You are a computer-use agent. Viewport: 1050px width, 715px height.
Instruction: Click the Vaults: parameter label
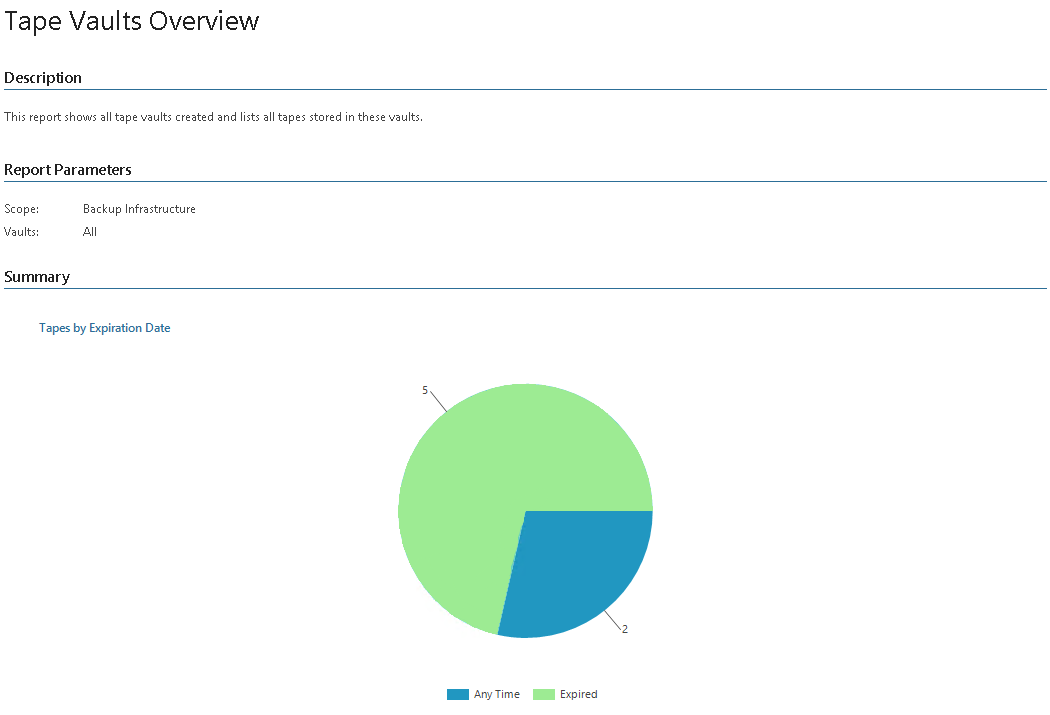pyautogui.click(x=21, y=232)
